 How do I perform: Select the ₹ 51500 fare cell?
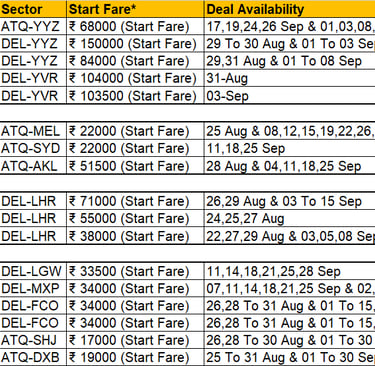135,166
